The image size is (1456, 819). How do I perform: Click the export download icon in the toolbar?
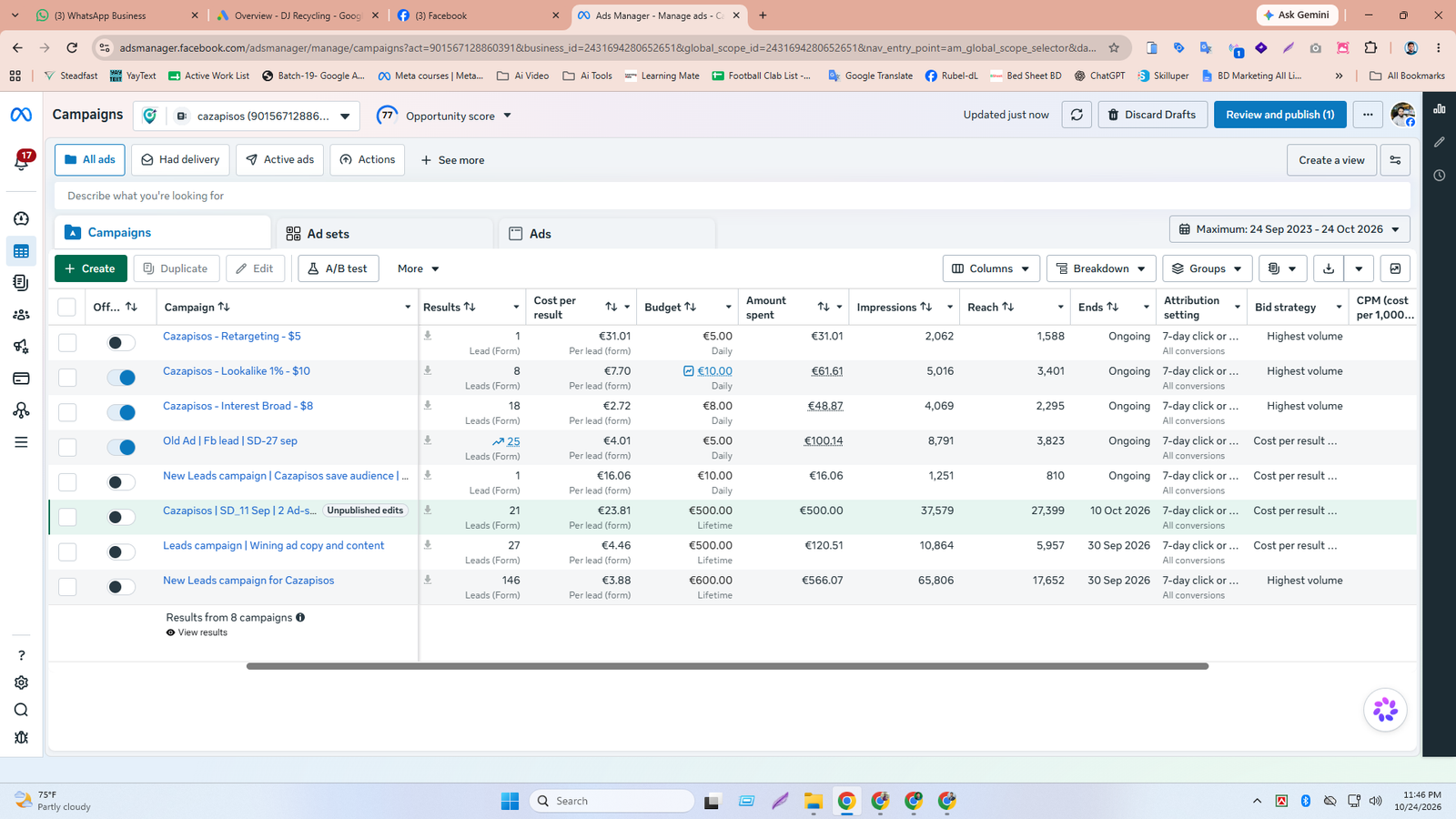tap(1329, 268)
